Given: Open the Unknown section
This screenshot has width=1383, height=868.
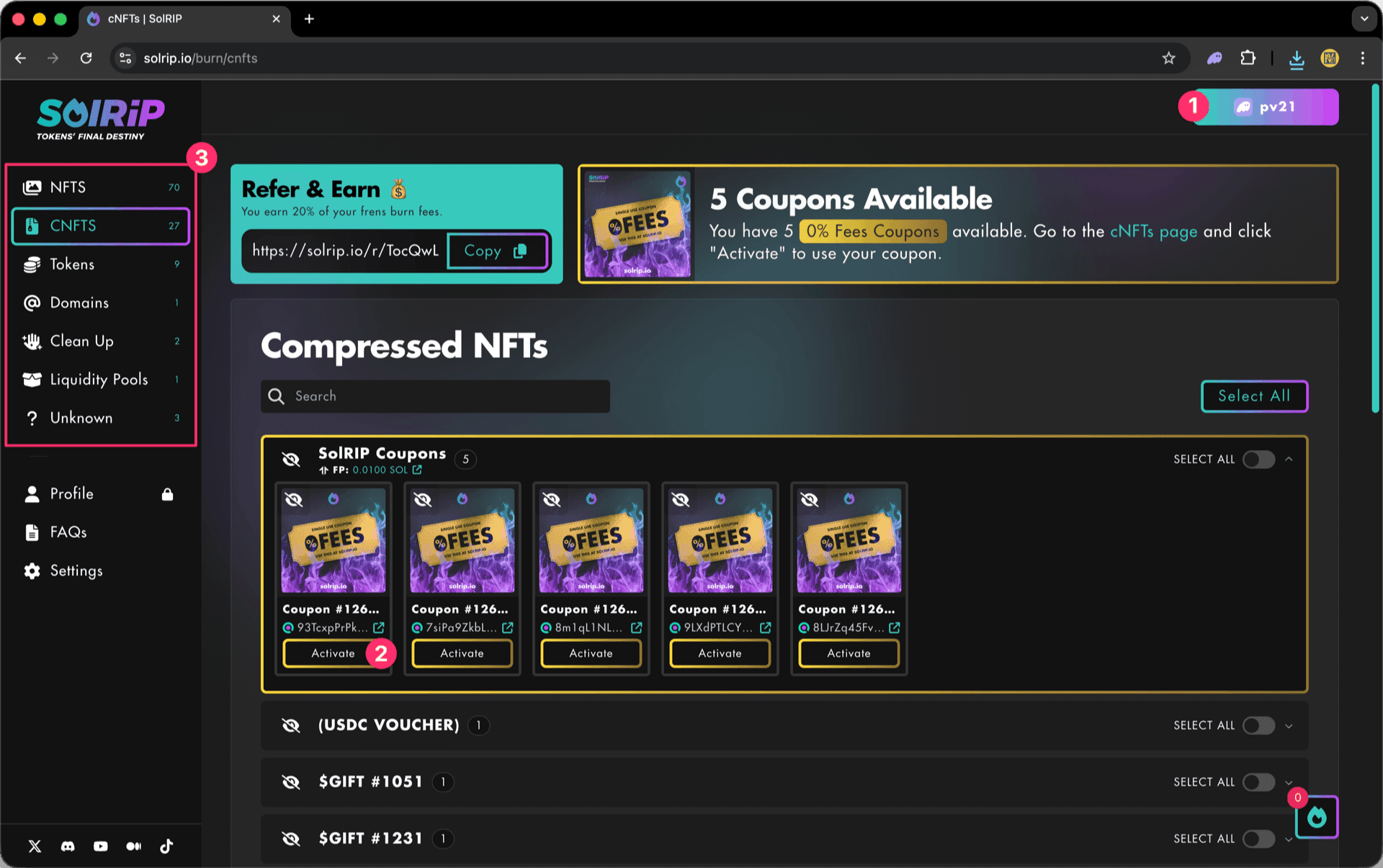Looking at the screenshot, I should point(101,418).
